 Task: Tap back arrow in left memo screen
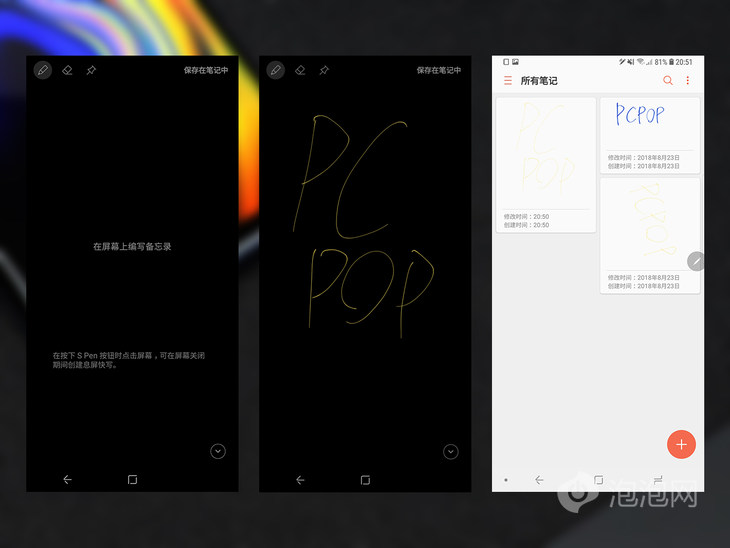click(x=68, y=480)
